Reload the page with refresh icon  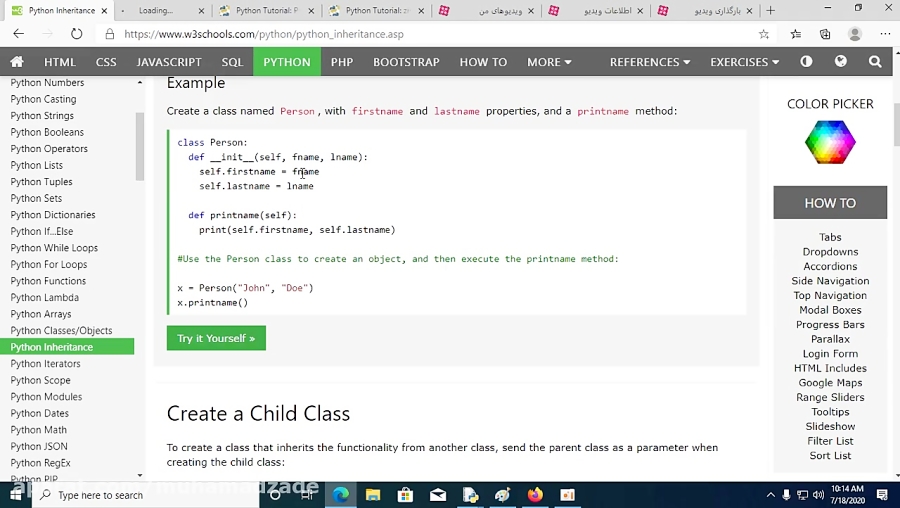coord(76,34)
